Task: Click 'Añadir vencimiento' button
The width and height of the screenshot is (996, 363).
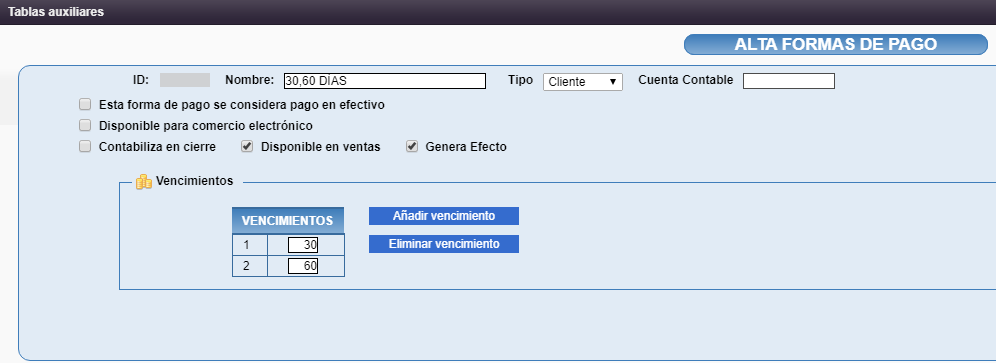Action: tap(444, 216)
